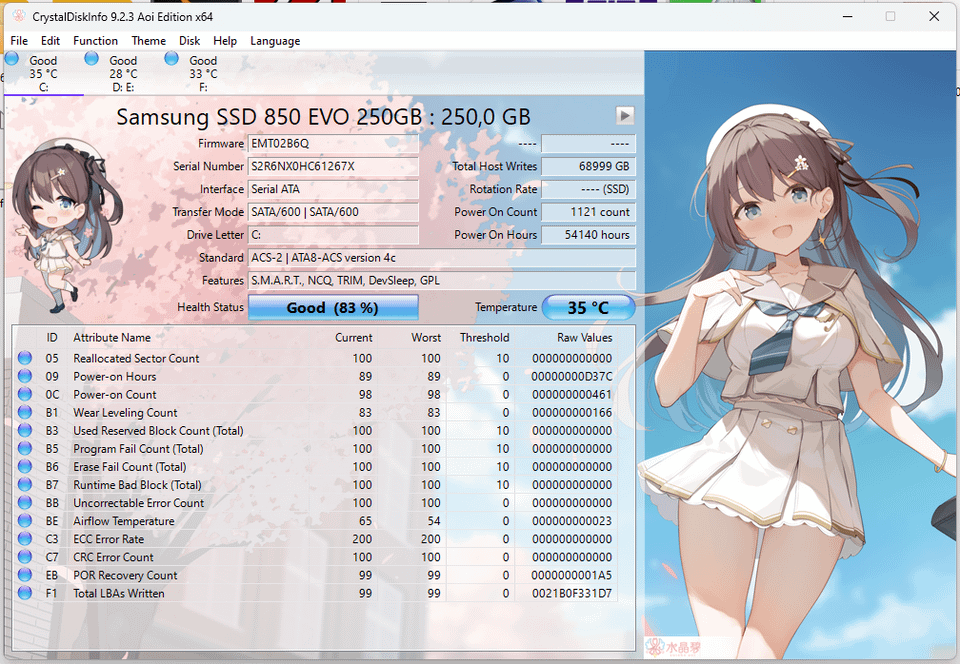Click the Firmware field EMT02B6Q
960x664 pixels.
(333, 143)
